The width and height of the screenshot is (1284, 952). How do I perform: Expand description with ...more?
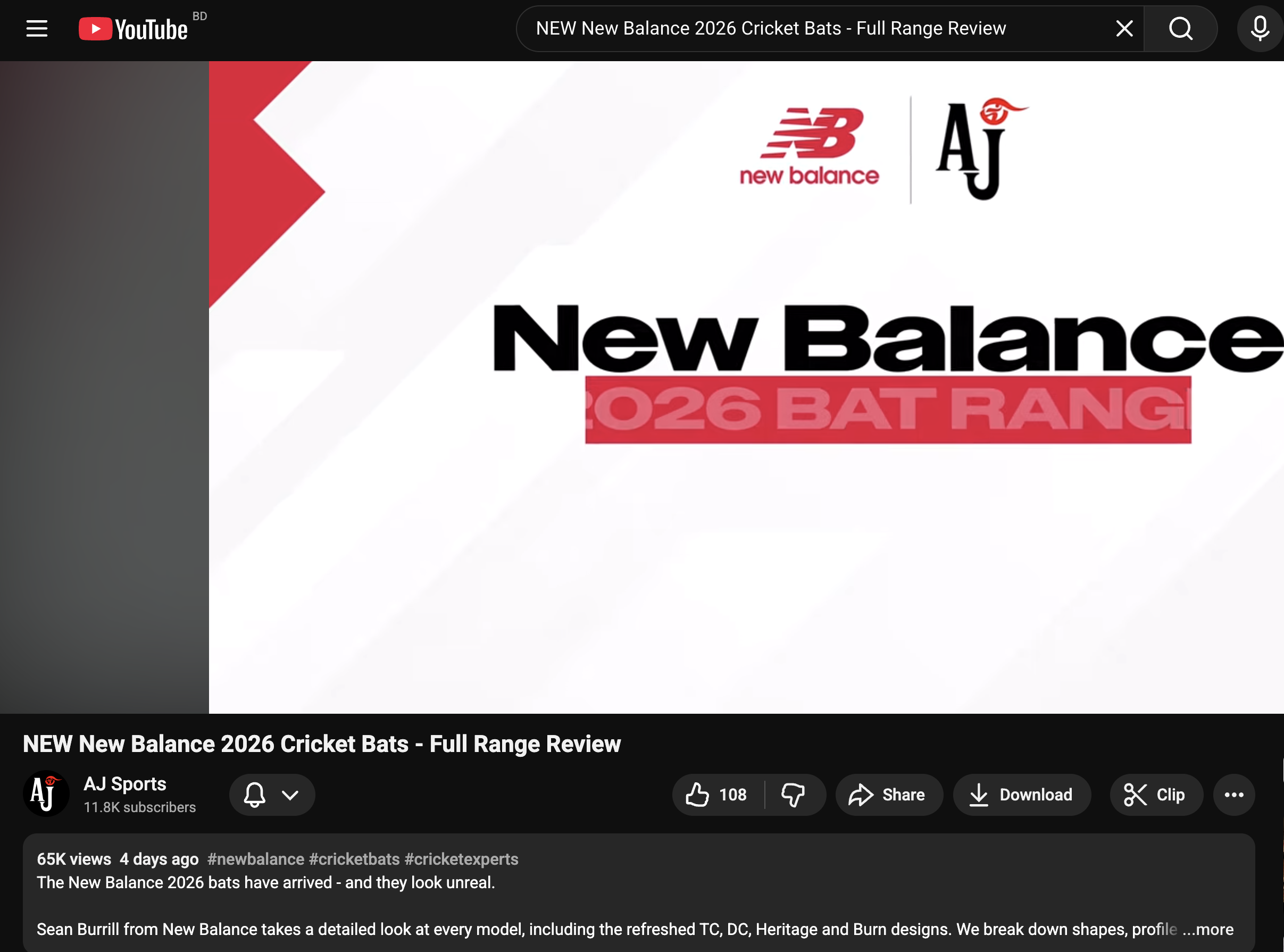tap(1208, 929)
